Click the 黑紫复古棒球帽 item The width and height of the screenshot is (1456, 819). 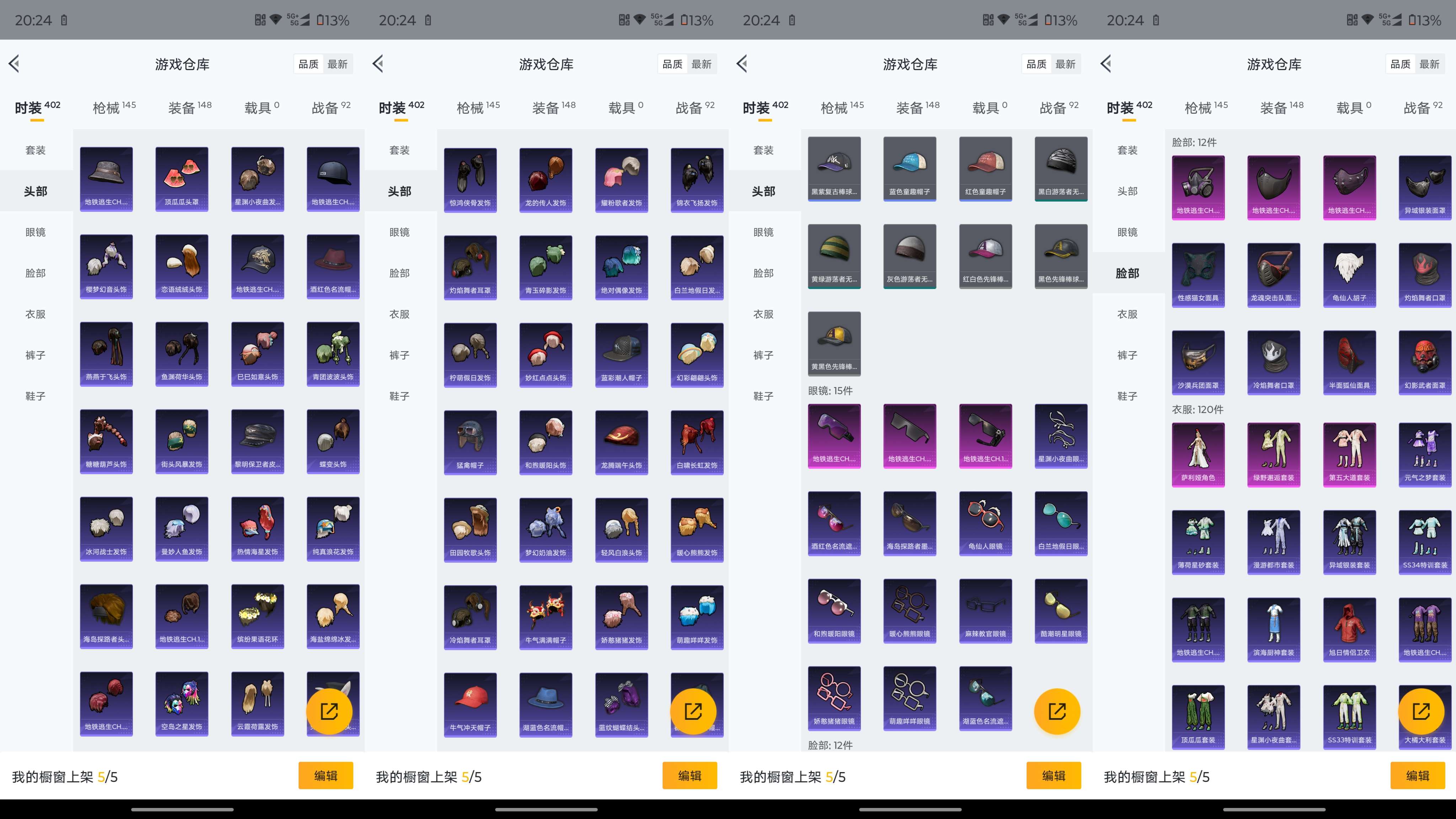click(834, 168)
